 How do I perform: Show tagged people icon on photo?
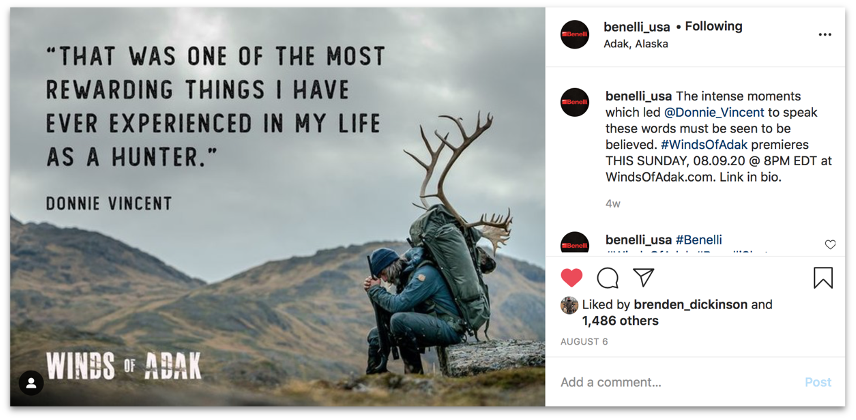point(31,383)
